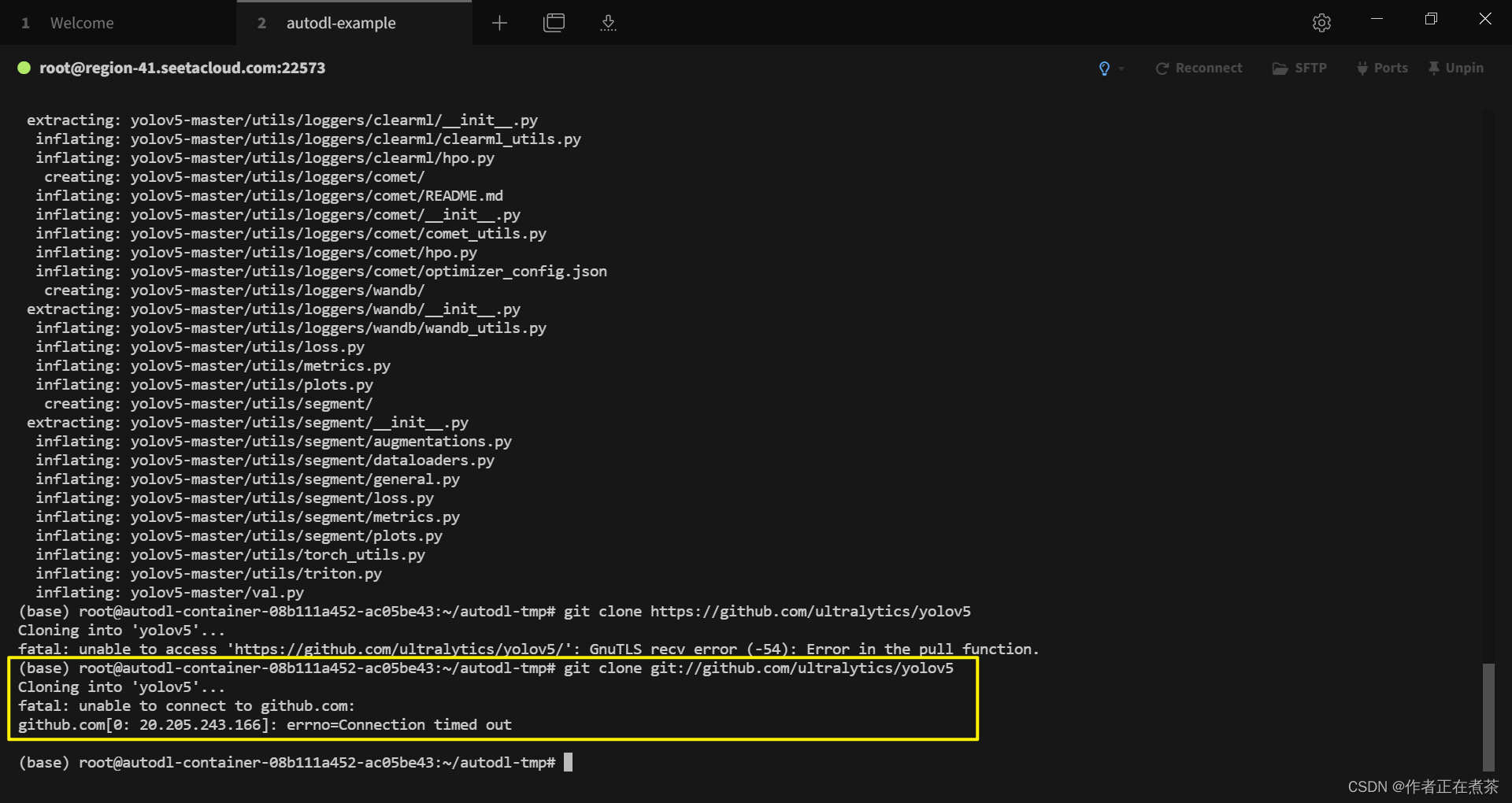
Task: Click line 'inflating: yolov5-master/val.py'
Action: coord(169,593)
